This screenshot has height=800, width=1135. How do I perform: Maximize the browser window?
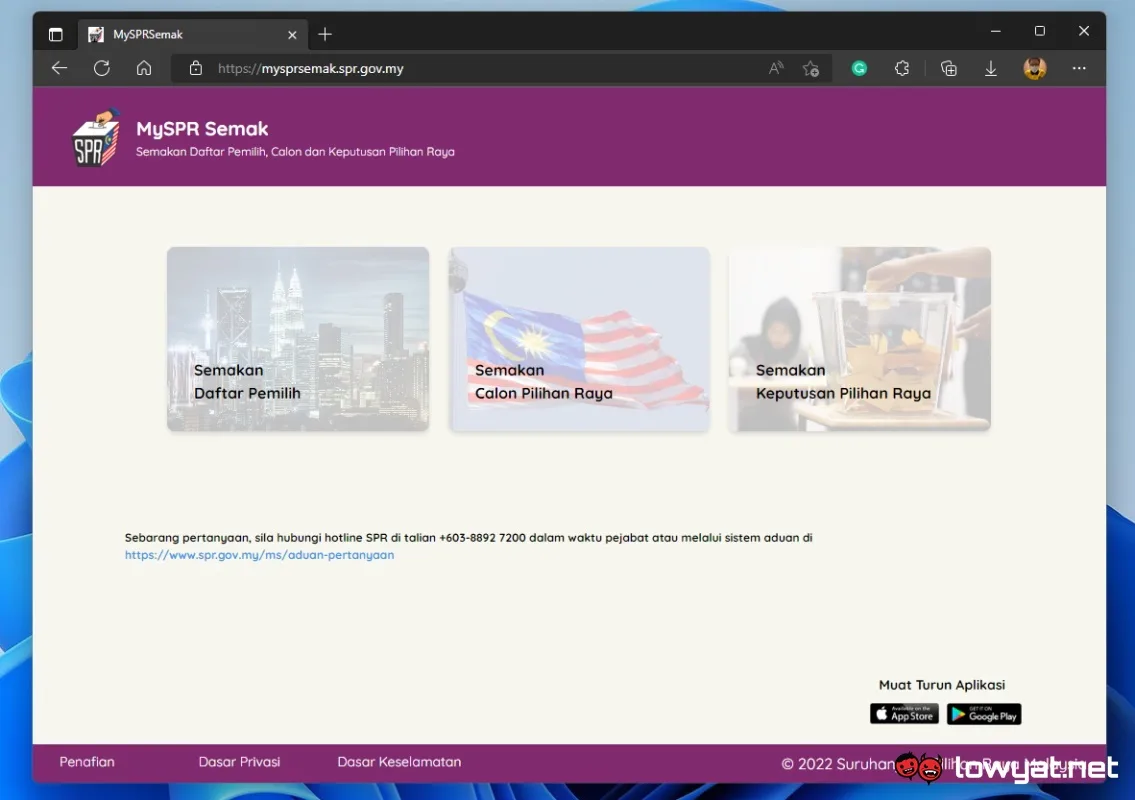pos(1039,31)
